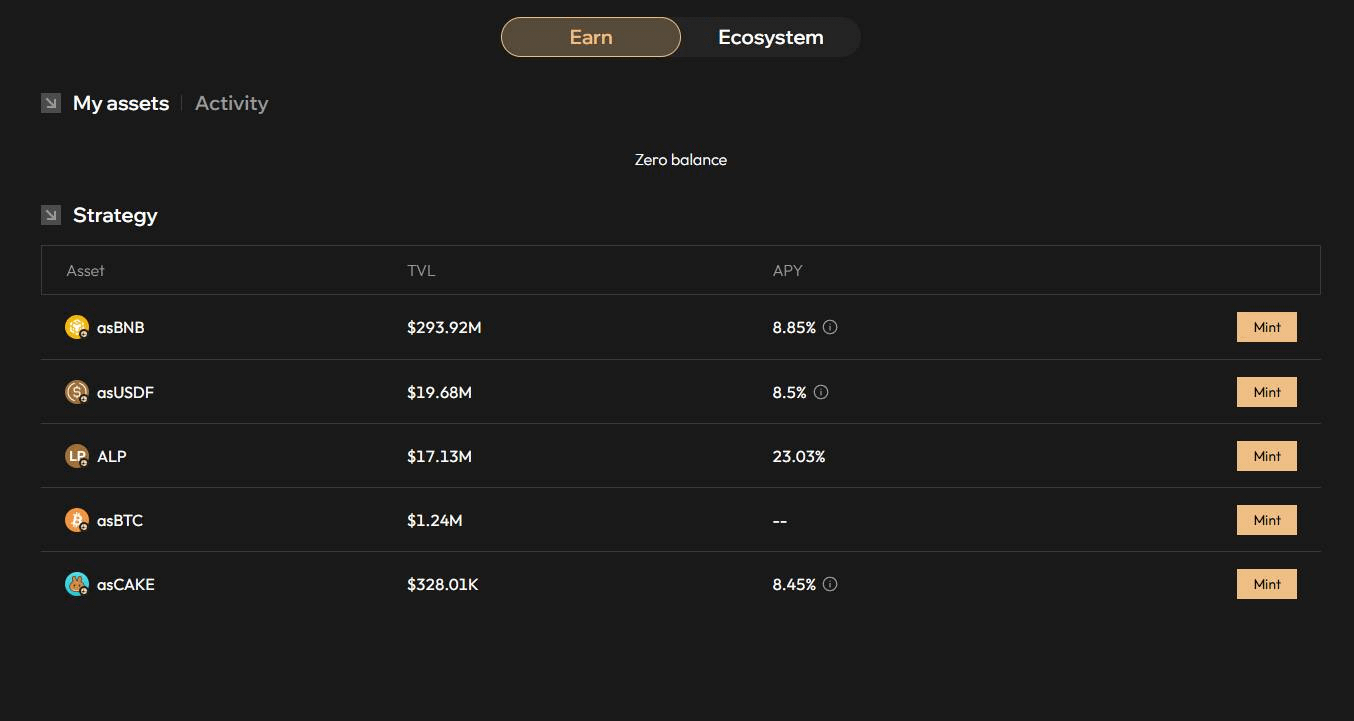Open the asUSDF APY info icon
This screenshot has width=1354, height=721.
(x=821, y=392)
